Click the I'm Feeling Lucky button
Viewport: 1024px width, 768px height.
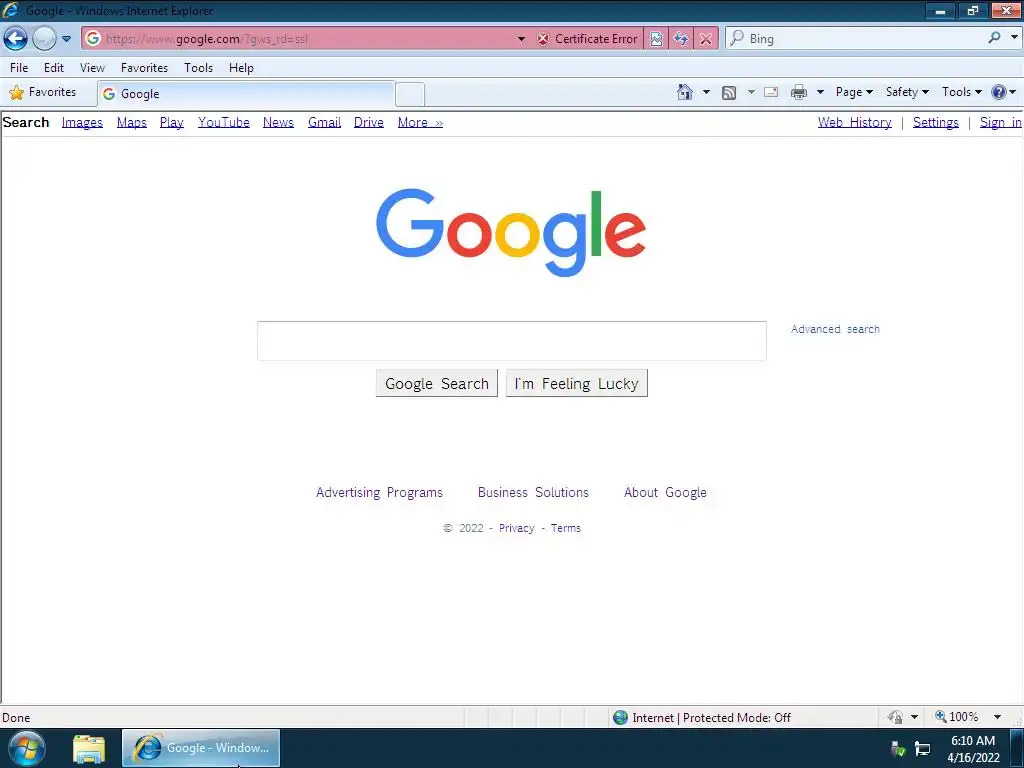(x=577, y=383)
